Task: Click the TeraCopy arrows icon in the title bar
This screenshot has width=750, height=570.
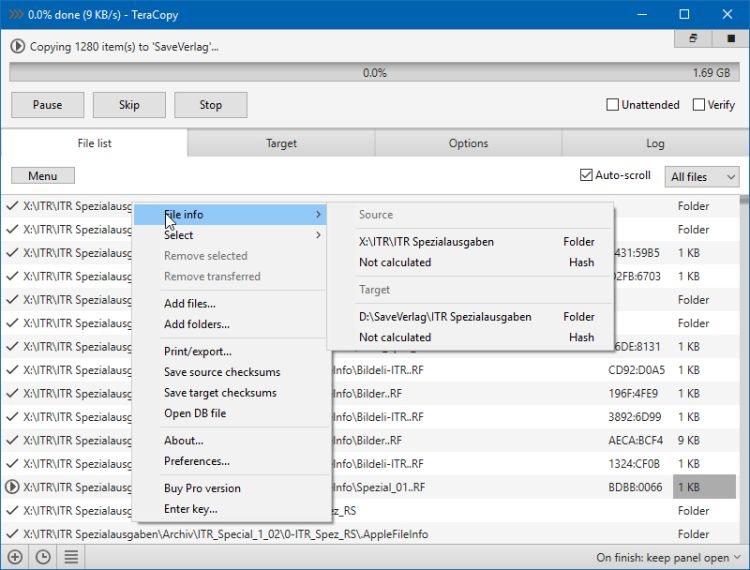Action: [x=16, y=14]
